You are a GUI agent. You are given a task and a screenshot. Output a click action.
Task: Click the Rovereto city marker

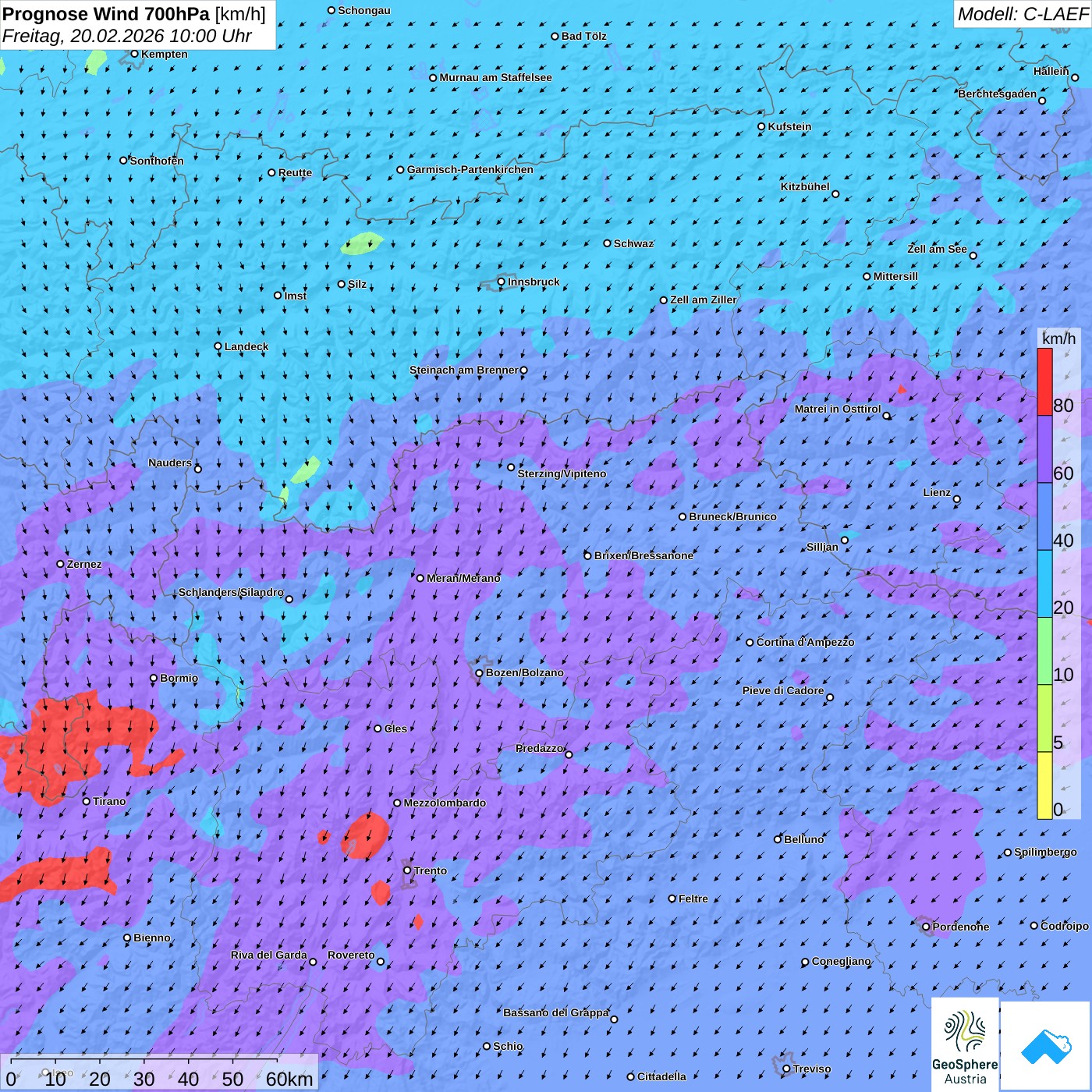(x=381, y=961)
